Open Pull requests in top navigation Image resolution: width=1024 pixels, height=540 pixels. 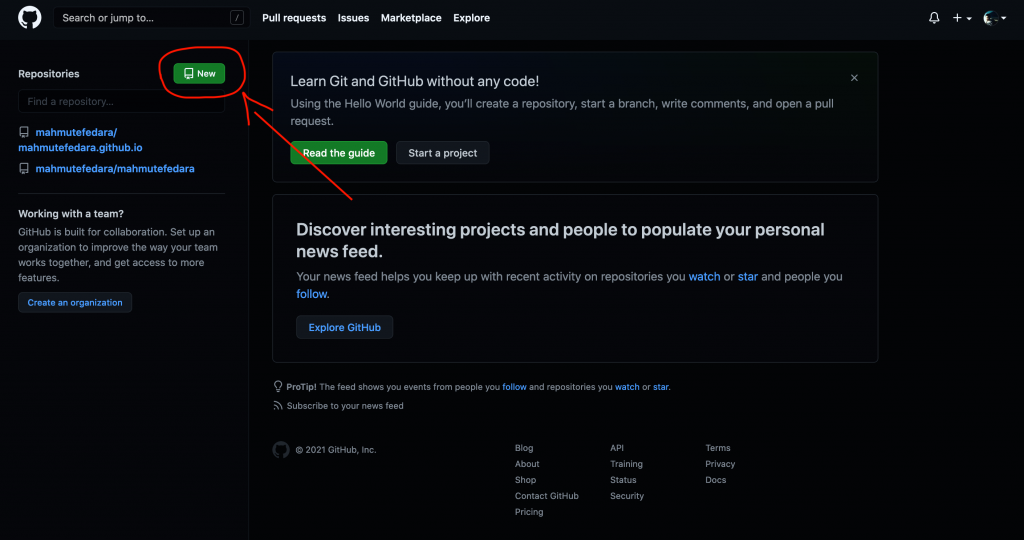coord(294,18)
